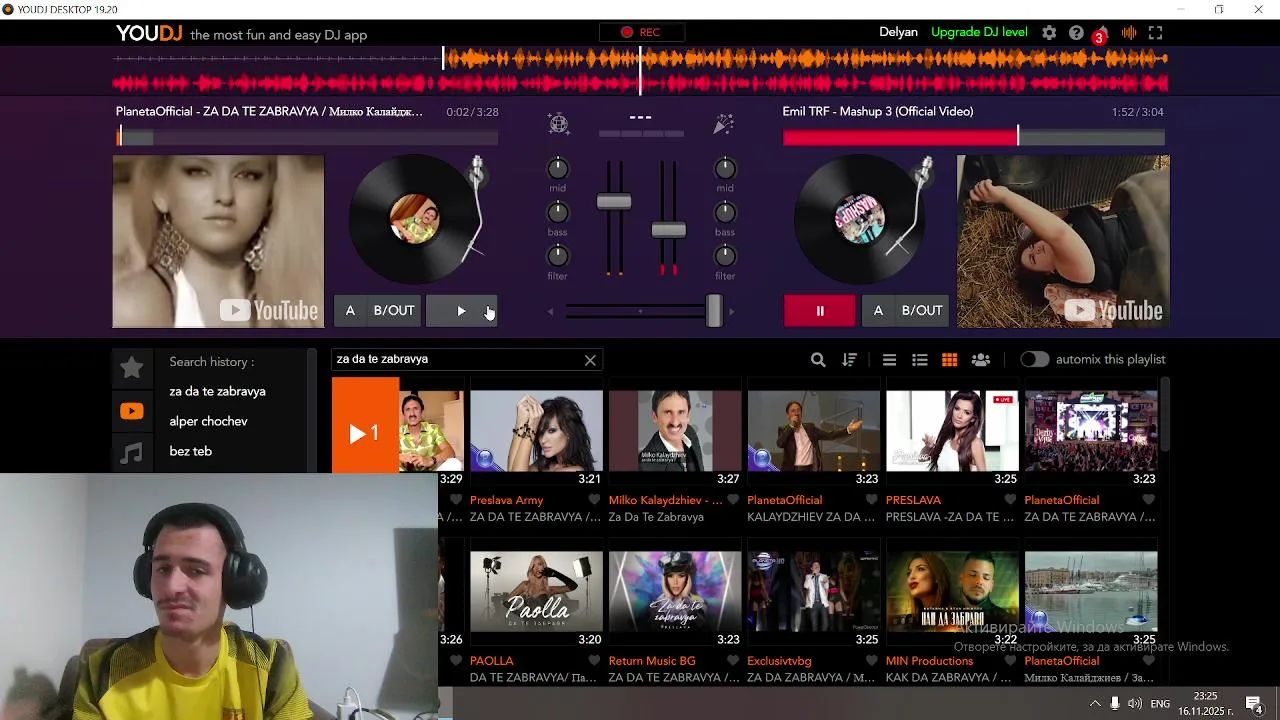The height and width of the screenshot is (720, 1280).
Task: Seek in left deck progress bar
Action: coord(306,137)
